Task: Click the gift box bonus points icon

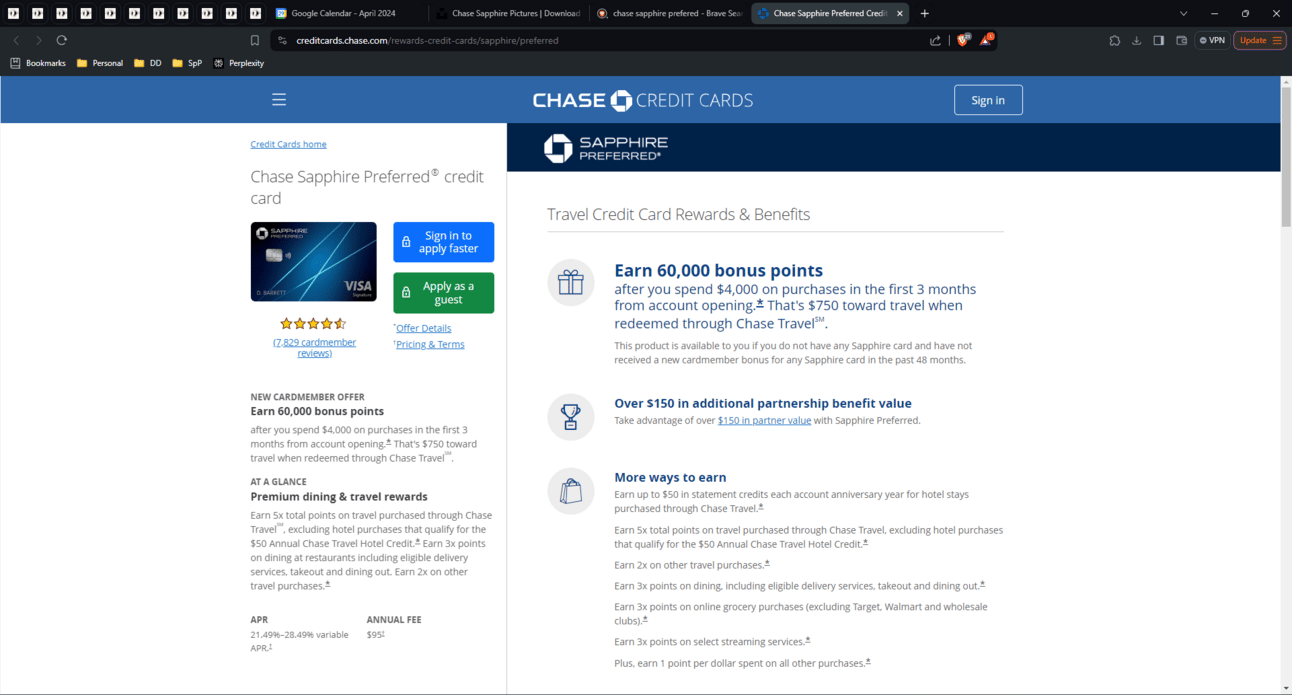Action: tap(571, 283)
